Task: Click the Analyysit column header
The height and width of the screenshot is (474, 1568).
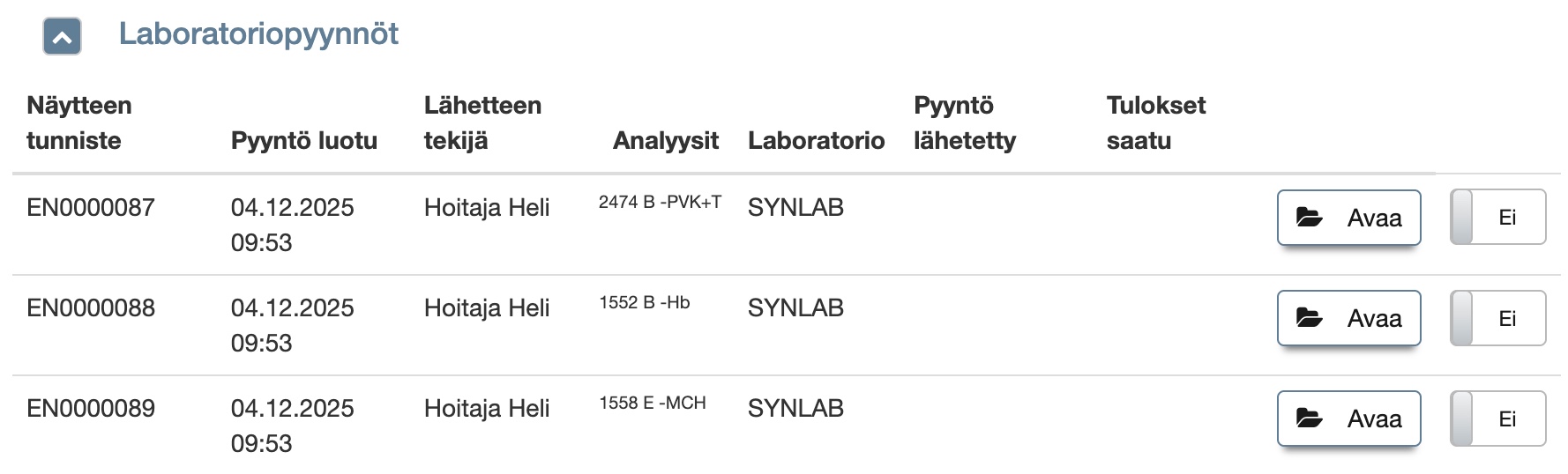Action: [666, 140]
